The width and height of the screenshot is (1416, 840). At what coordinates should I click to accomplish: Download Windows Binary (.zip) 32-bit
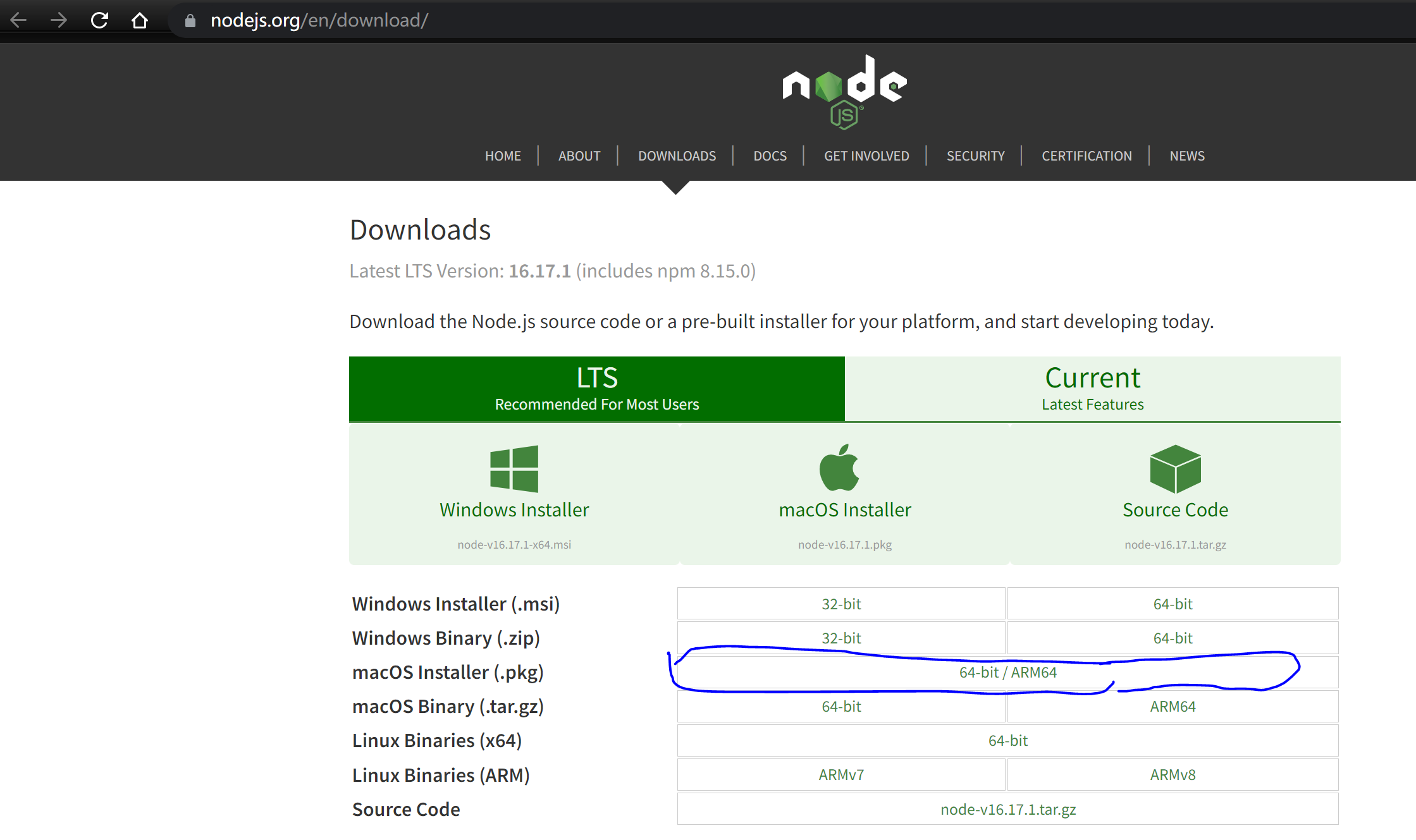(x=841, y=638)
